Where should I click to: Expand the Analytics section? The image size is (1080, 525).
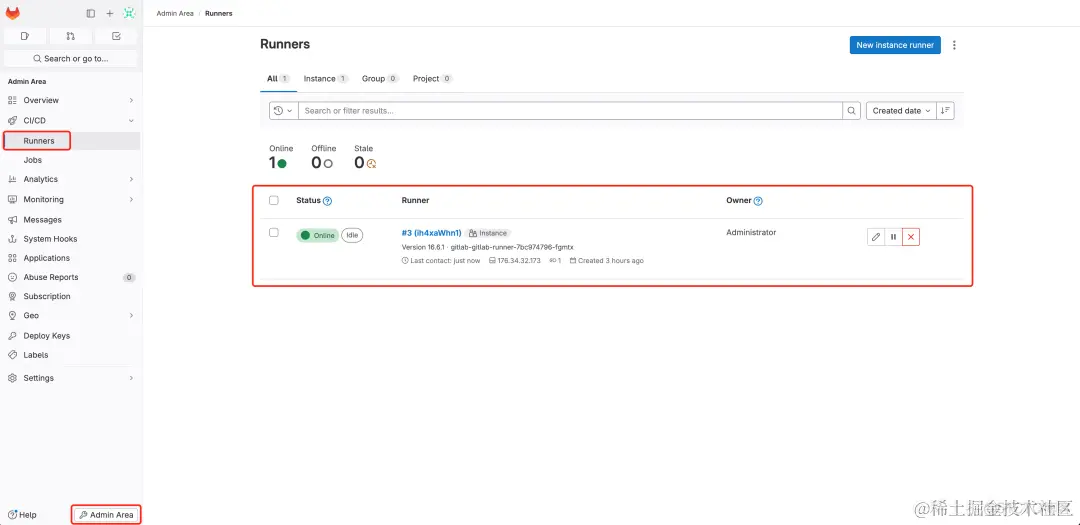tap(72, 179)
